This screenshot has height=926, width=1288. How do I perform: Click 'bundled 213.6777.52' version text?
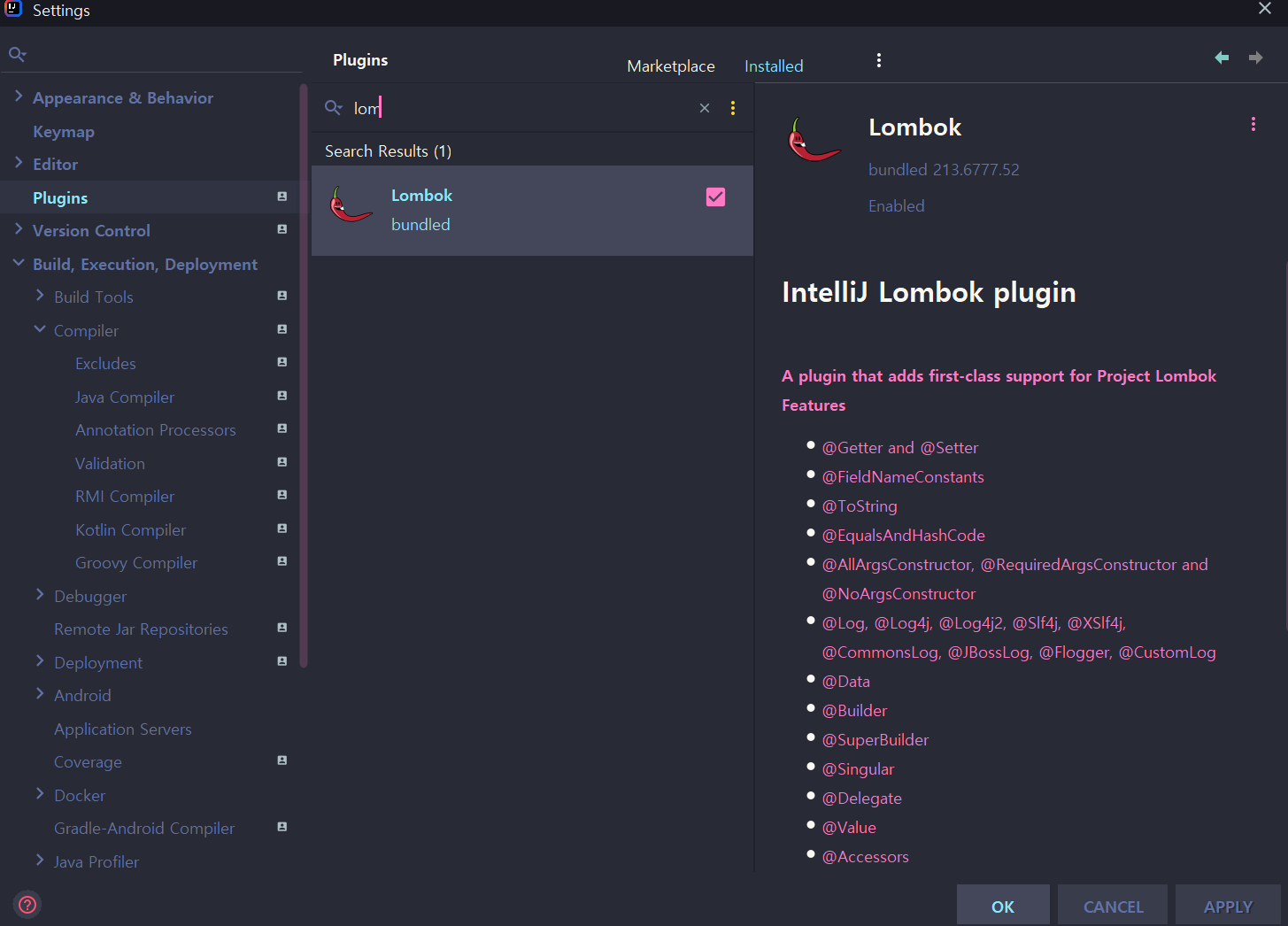pos(944,170)
